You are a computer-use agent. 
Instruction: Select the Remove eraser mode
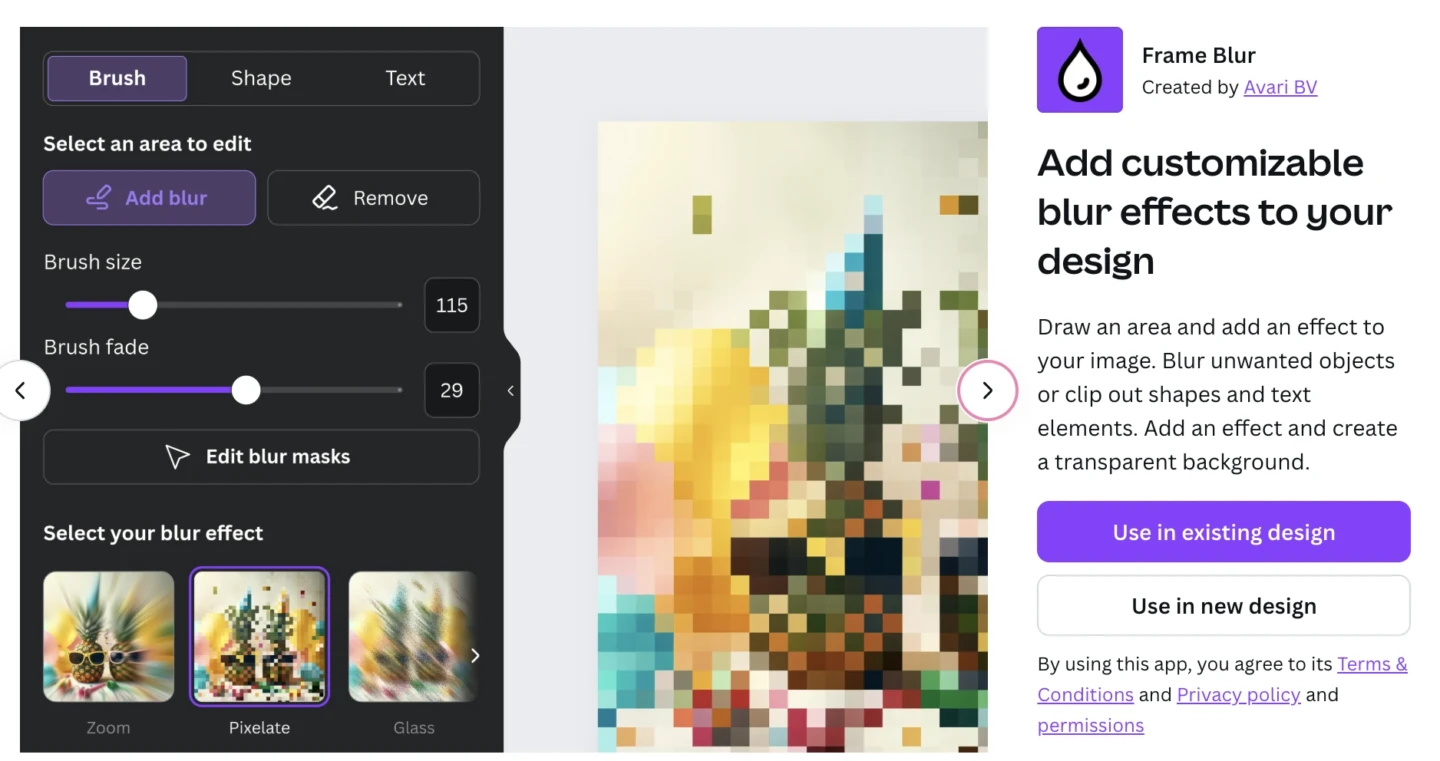click(x=373, y=198)
